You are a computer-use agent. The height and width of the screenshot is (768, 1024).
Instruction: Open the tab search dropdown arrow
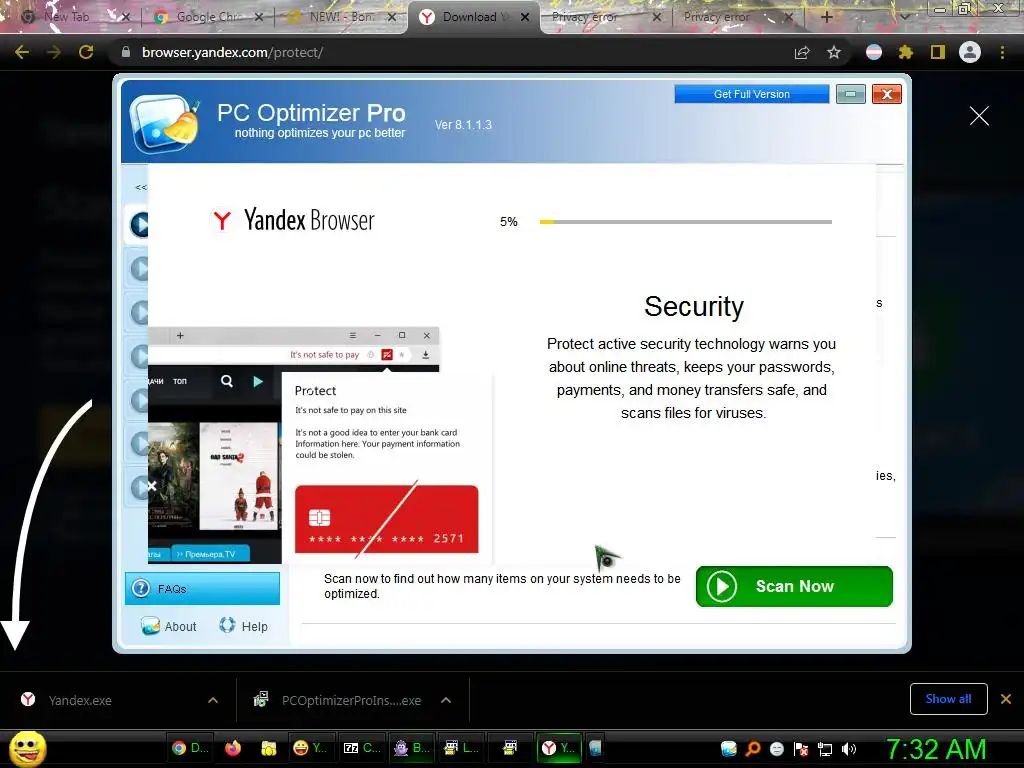click(x=904, y=17)
